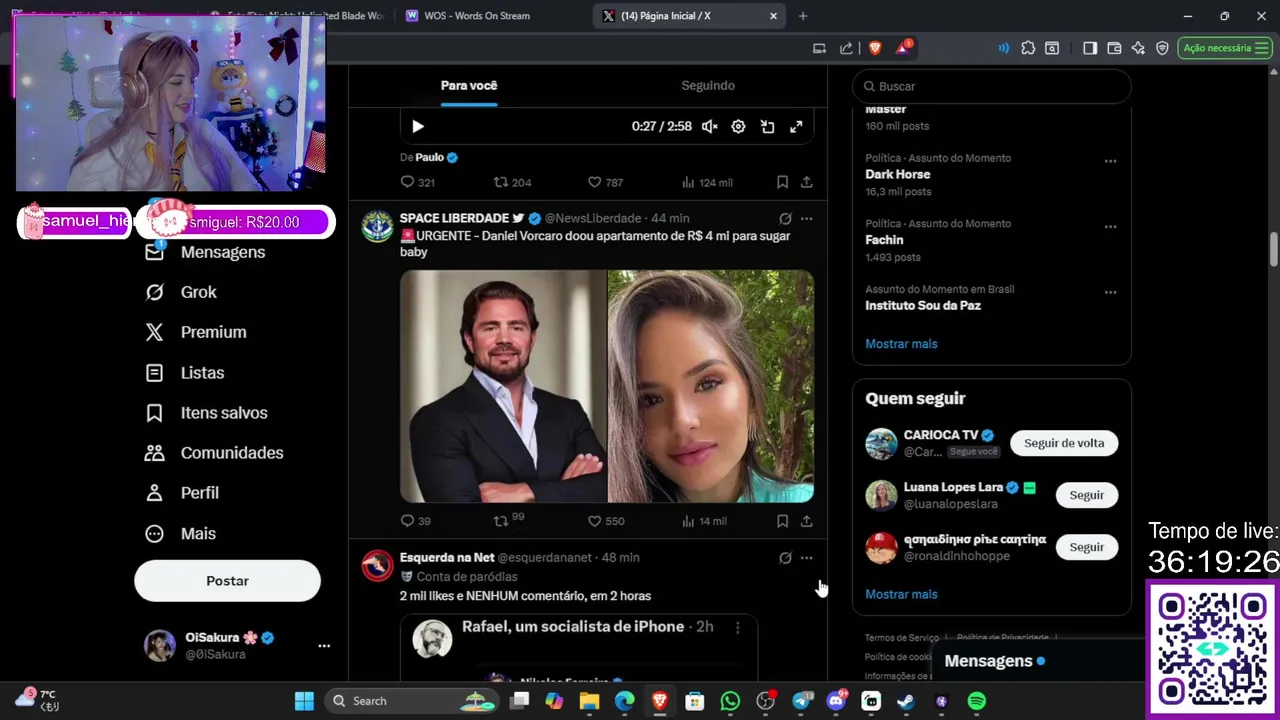Go to Perfil in the sidebar
Image resolution: width=1280 pixels, height=720 pixels.
tap(182, 493)
